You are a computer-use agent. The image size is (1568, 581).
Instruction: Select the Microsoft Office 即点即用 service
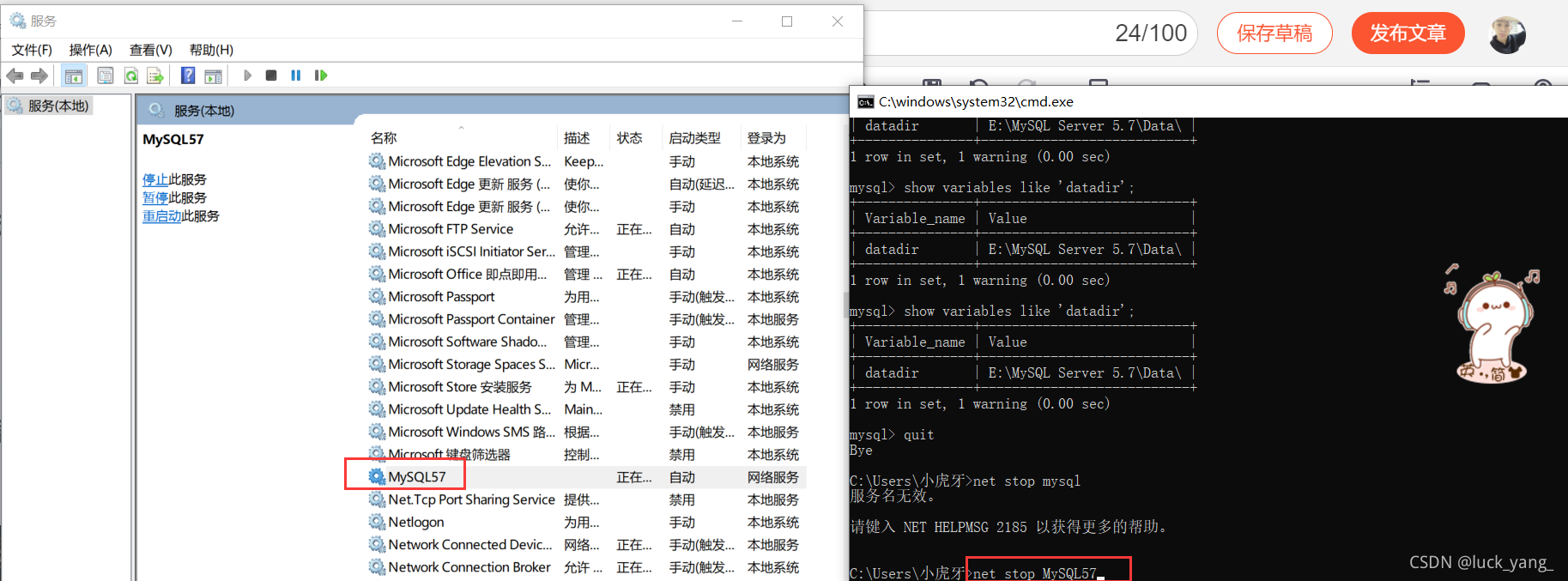point(586,274)
